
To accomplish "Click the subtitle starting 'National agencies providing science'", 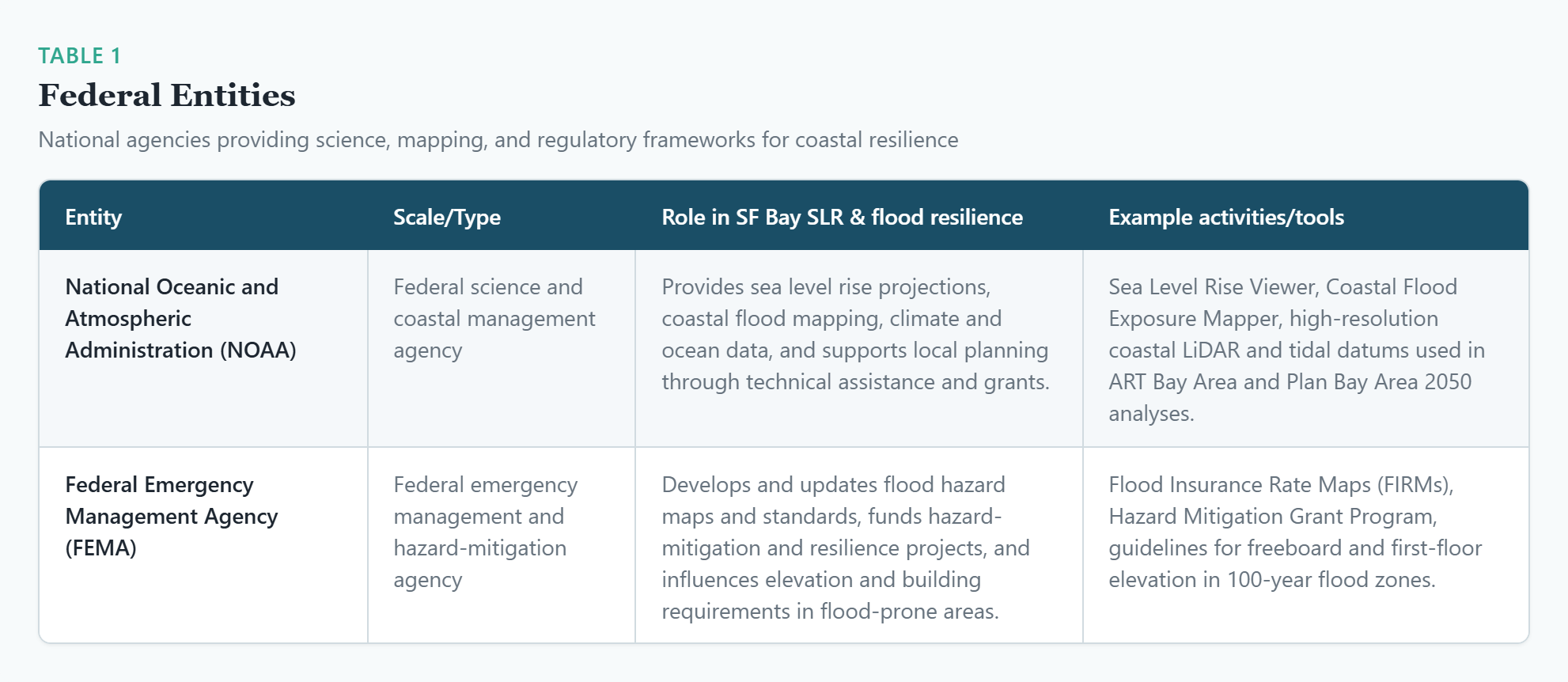I will pos(498,140).
